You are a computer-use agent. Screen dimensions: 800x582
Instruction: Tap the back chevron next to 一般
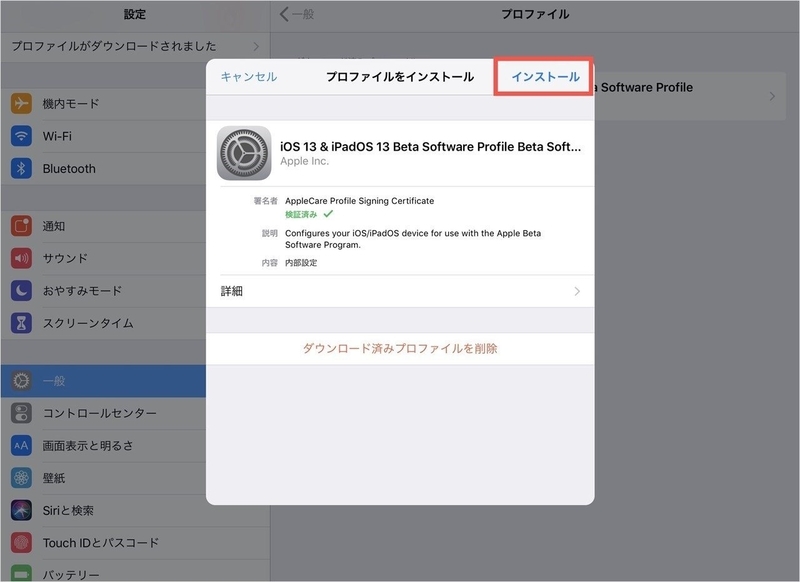pyautogui.click(x=284, y=14)
